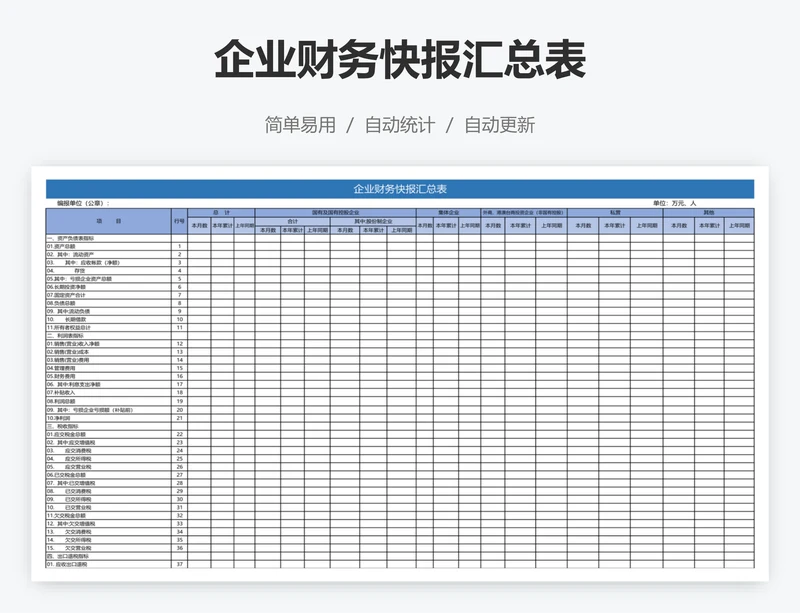This screenshot has height=613, width=800.
Task: Select the 集体企业 group header
Action: click(448, 212)
